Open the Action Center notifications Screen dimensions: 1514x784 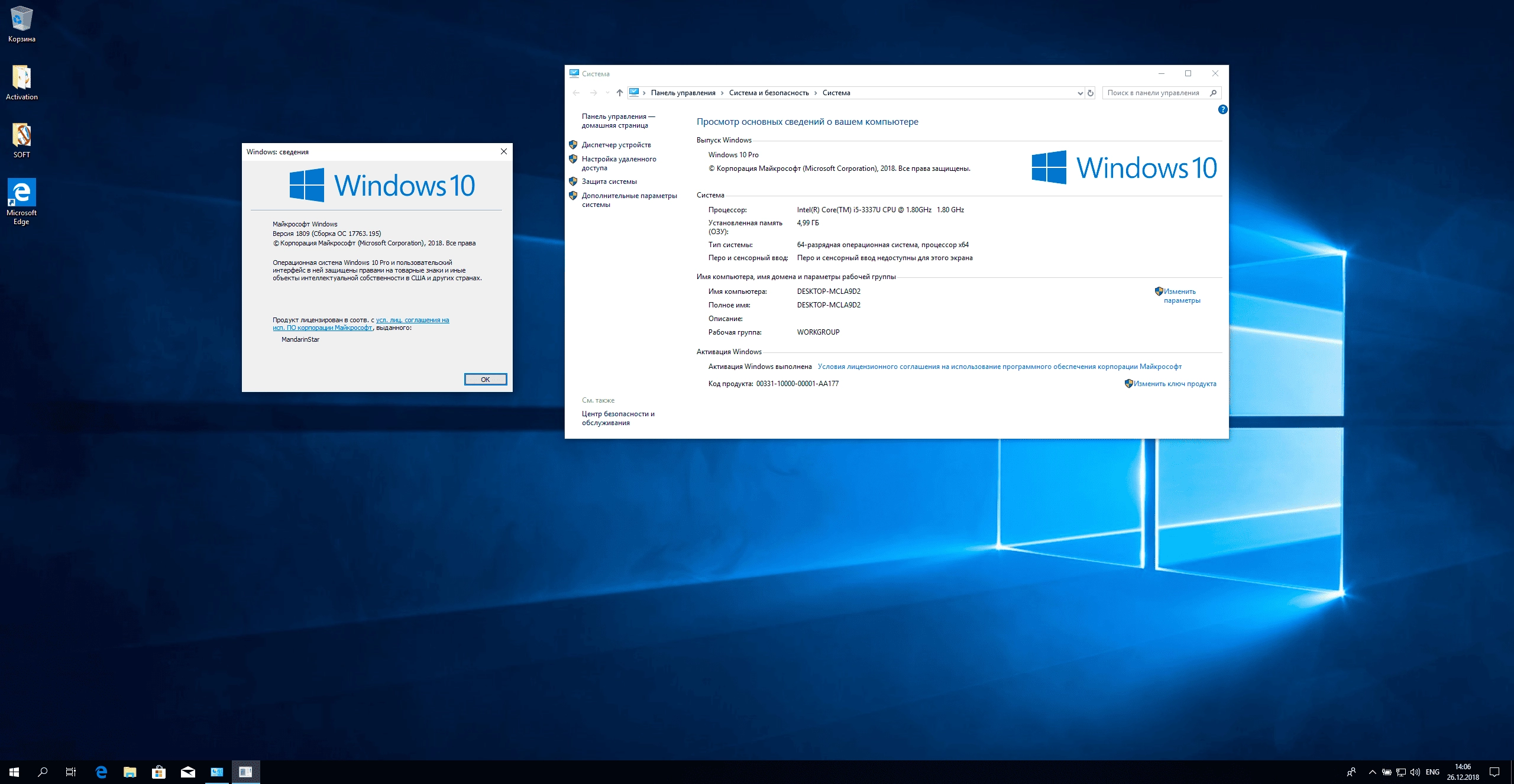(x=1494, y=772)
